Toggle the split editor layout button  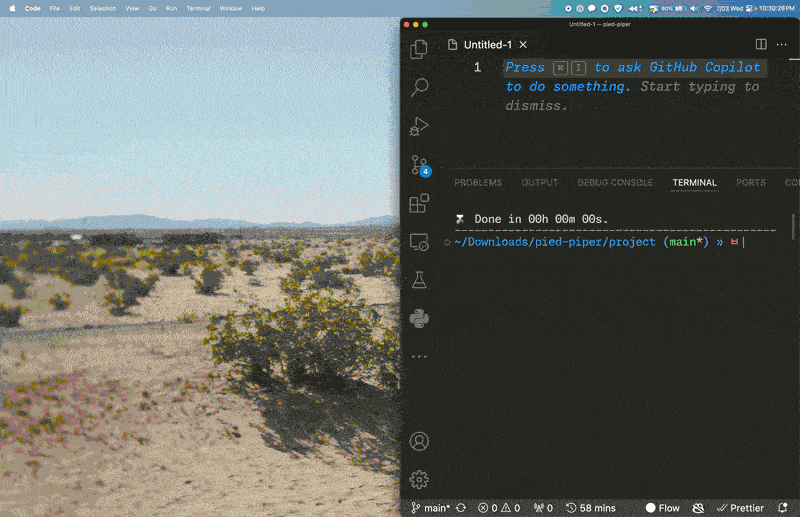click(x=761, y=45)
